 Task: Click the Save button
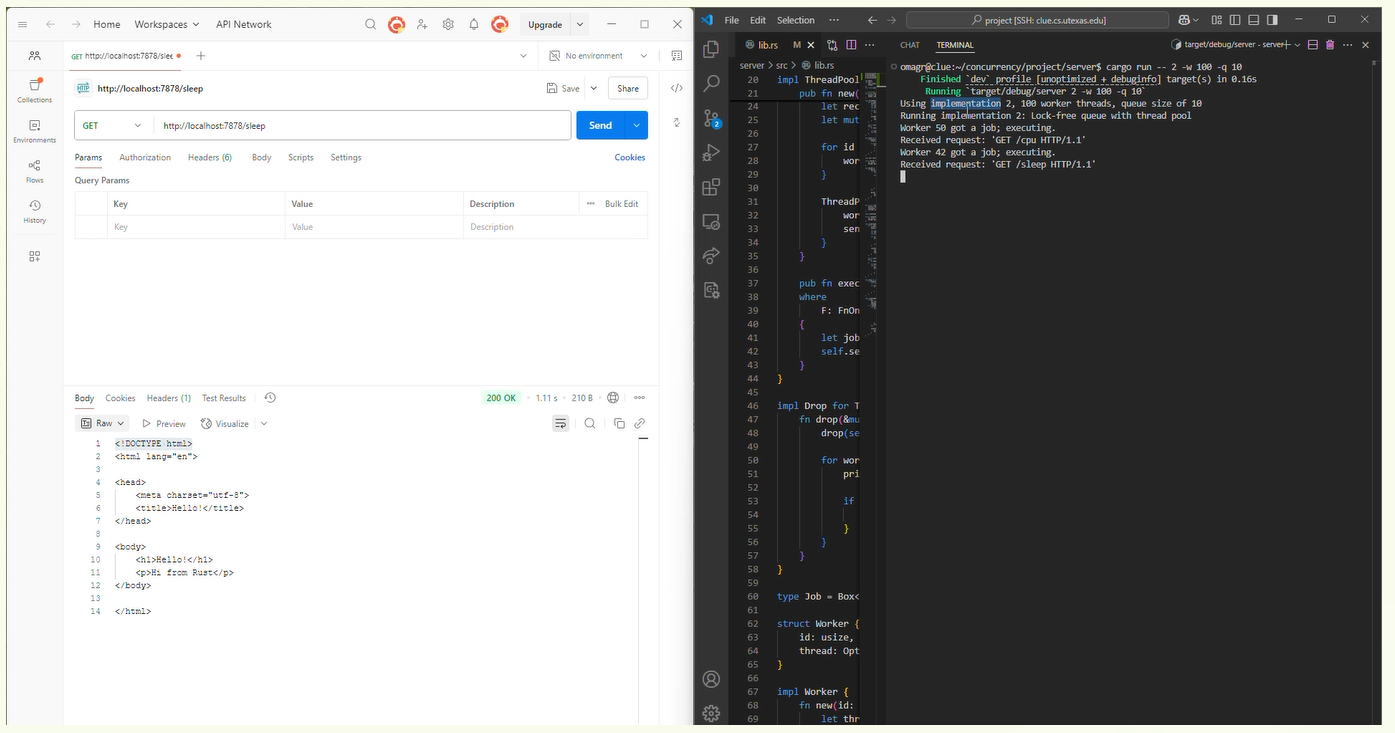pos(563,88)
